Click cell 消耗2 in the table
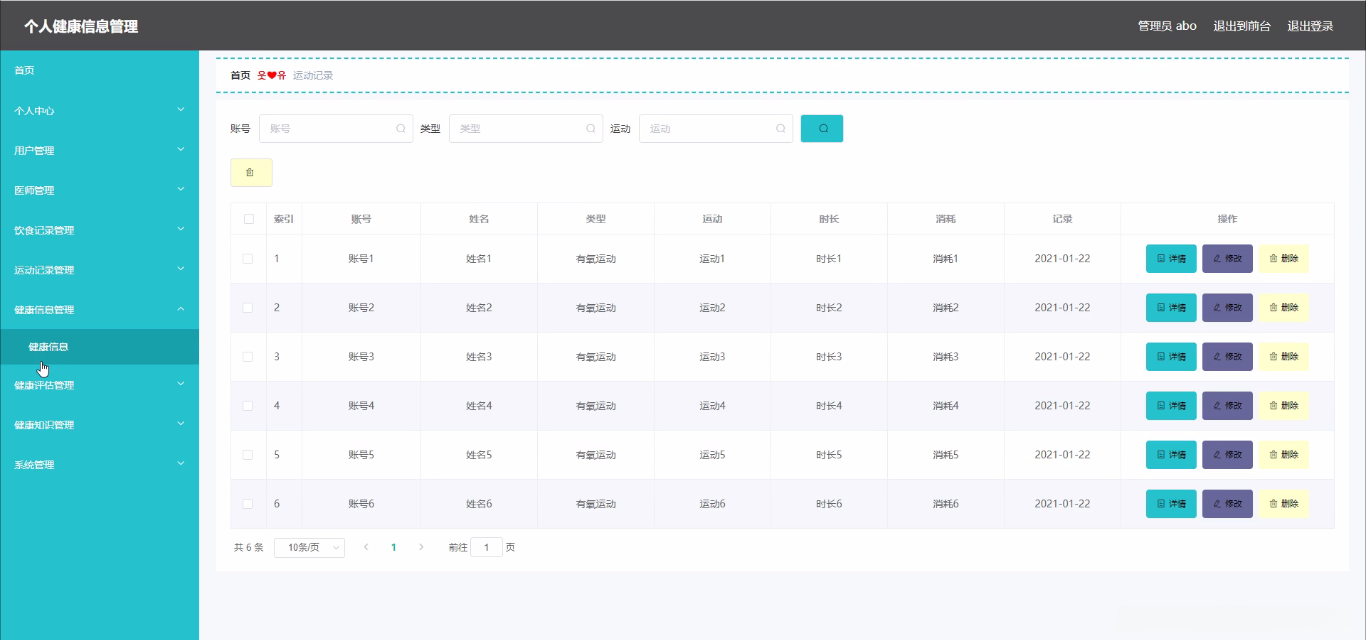The width and height of the screenshot is (1366, 640). (x=946, y=307)
